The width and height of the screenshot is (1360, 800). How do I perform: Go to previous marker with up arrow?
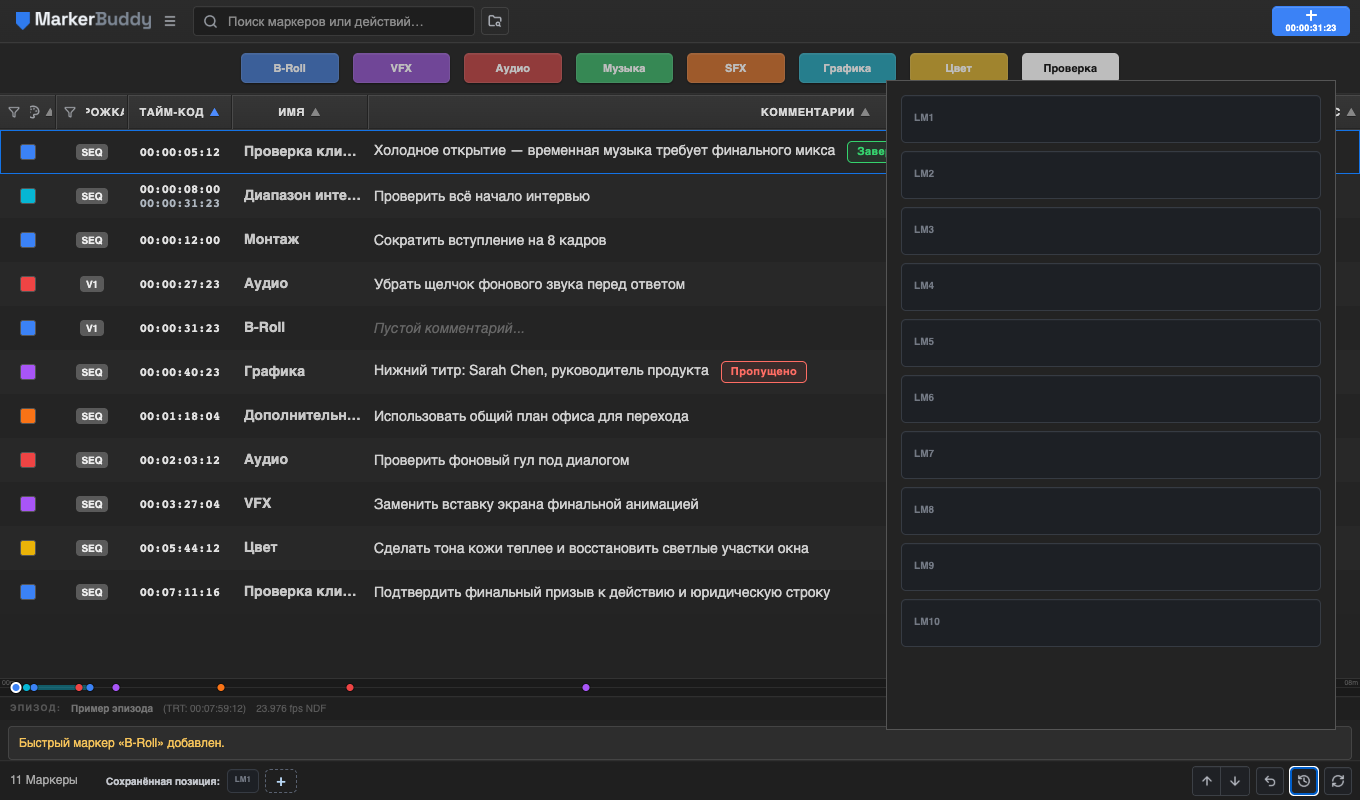point(1207,781)
